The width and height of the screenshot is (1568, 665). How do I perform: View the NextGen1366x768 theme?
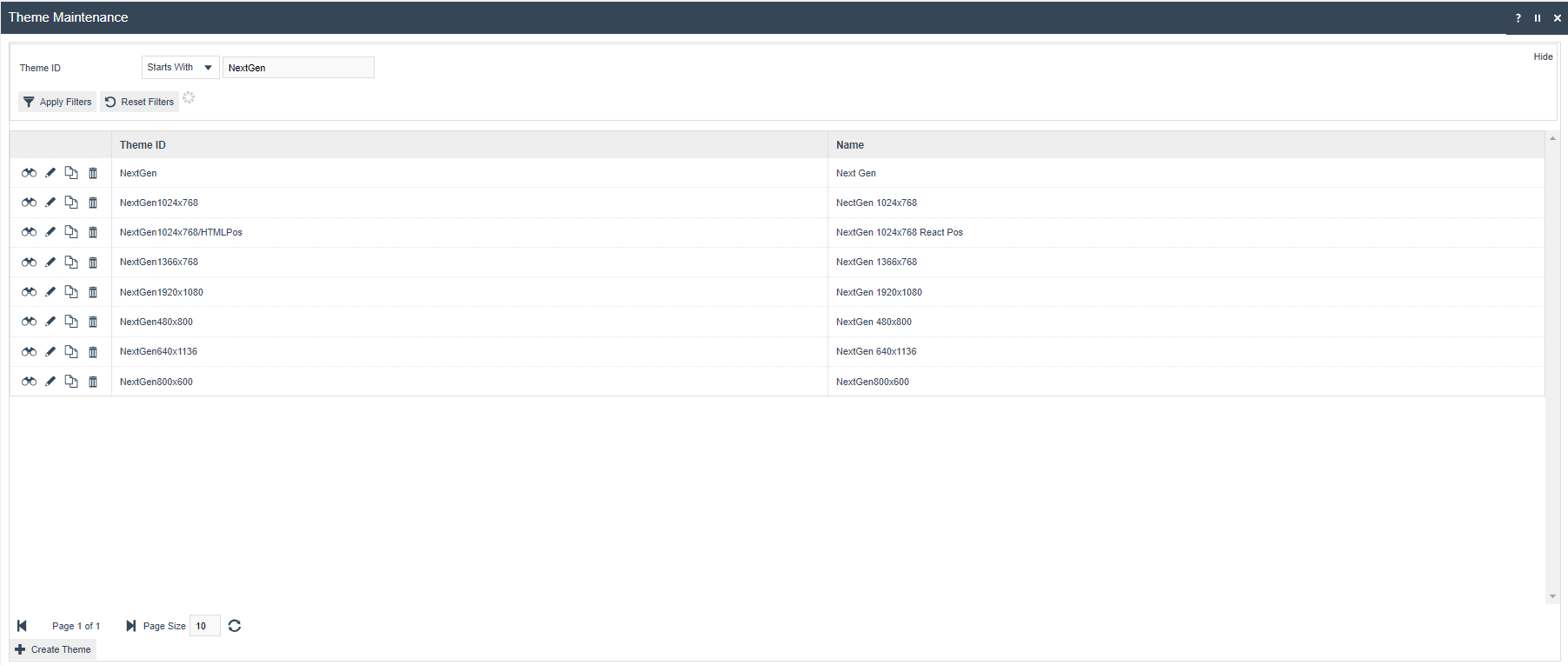tap(29, 262)
